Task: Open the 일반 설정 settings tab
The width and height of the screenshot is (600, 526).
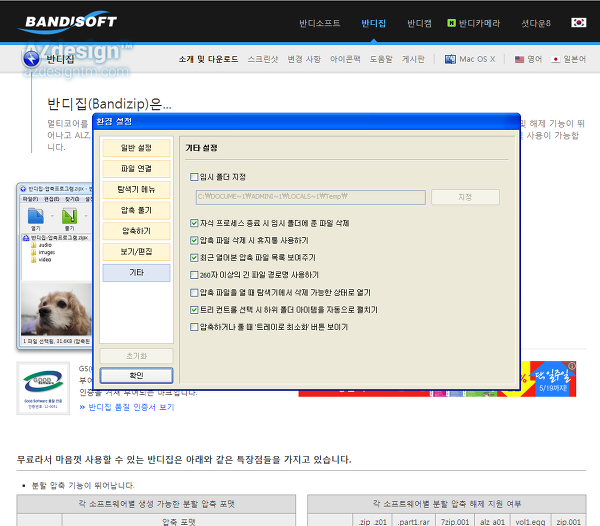Action: pos(136,148)
